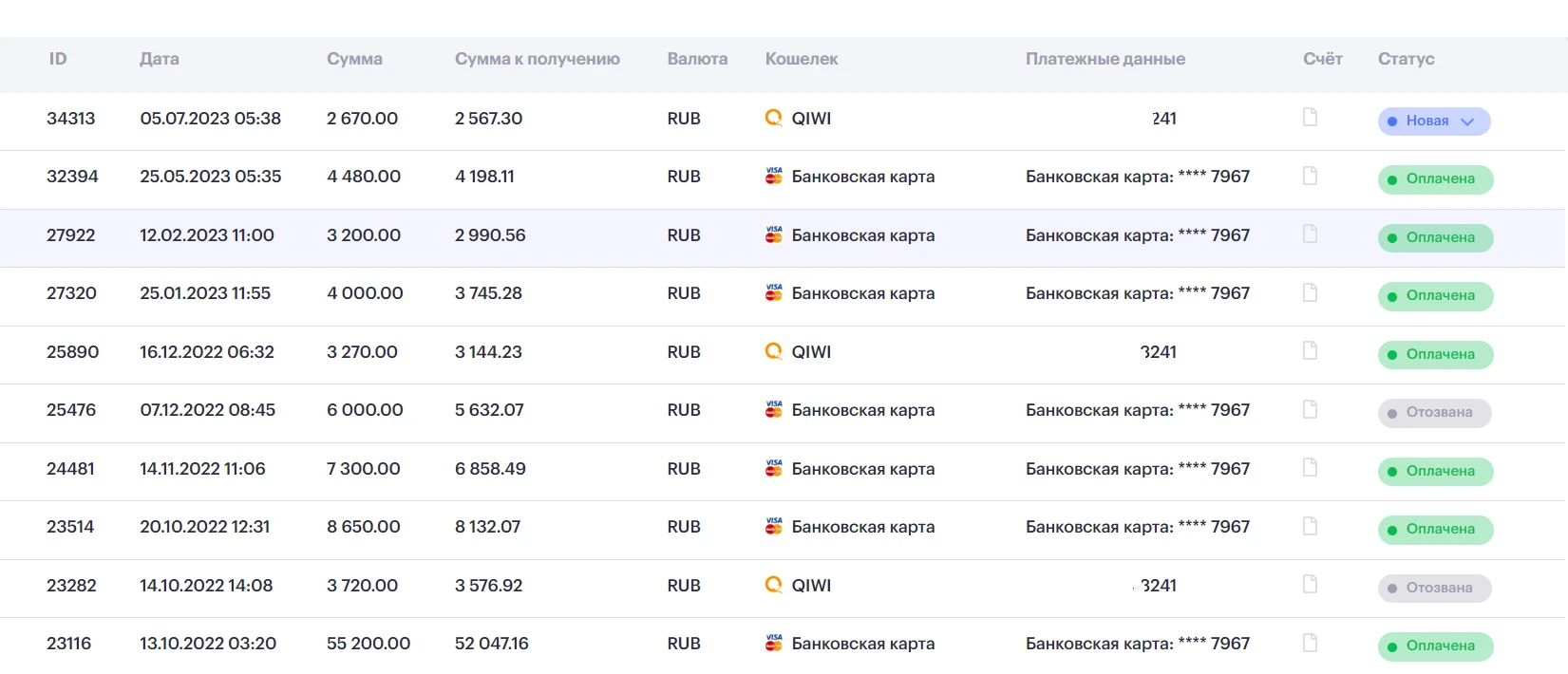The width and height of the screenshot is (1568, 674).
Task: Sort by Дата column header
Action: pos(160,59)
